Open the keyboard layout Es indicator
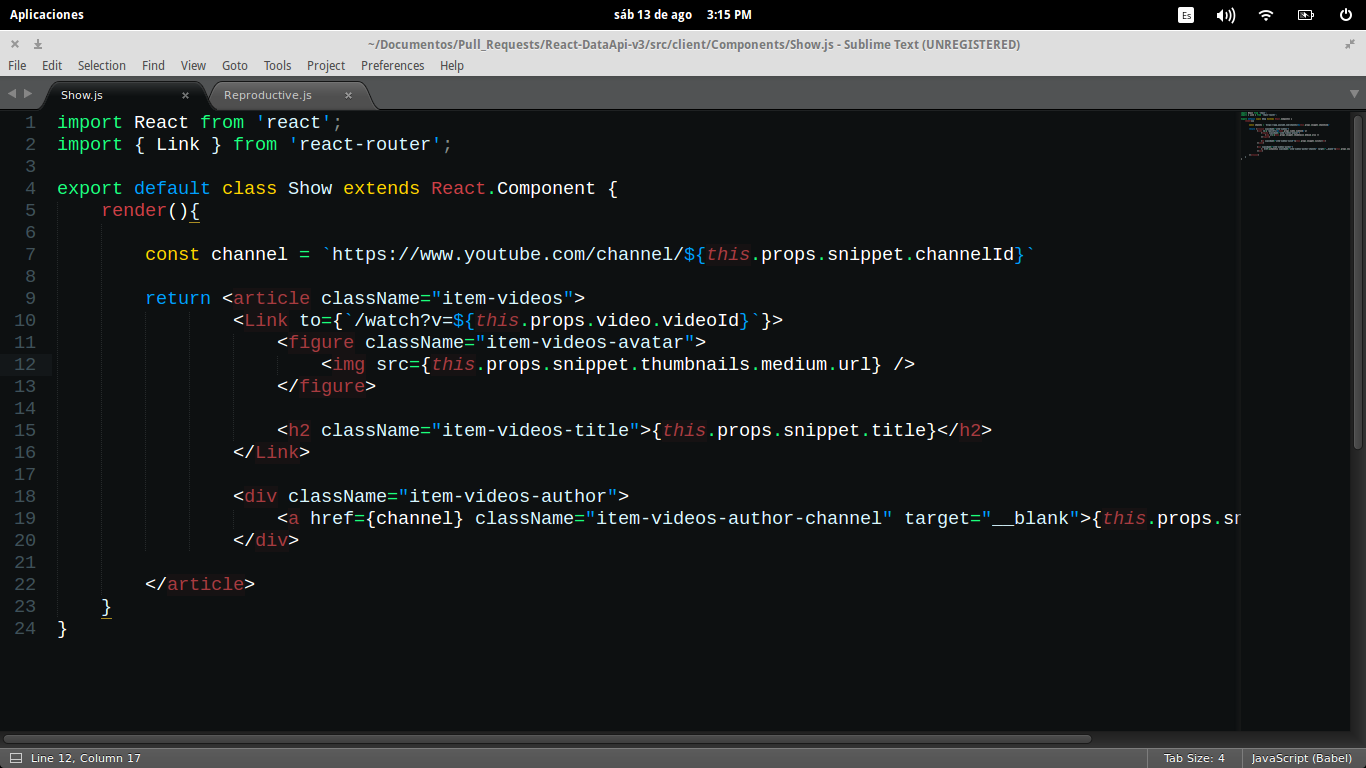Image resolution: width=1366 pixels, height=768 pixels. [1186, 14]
